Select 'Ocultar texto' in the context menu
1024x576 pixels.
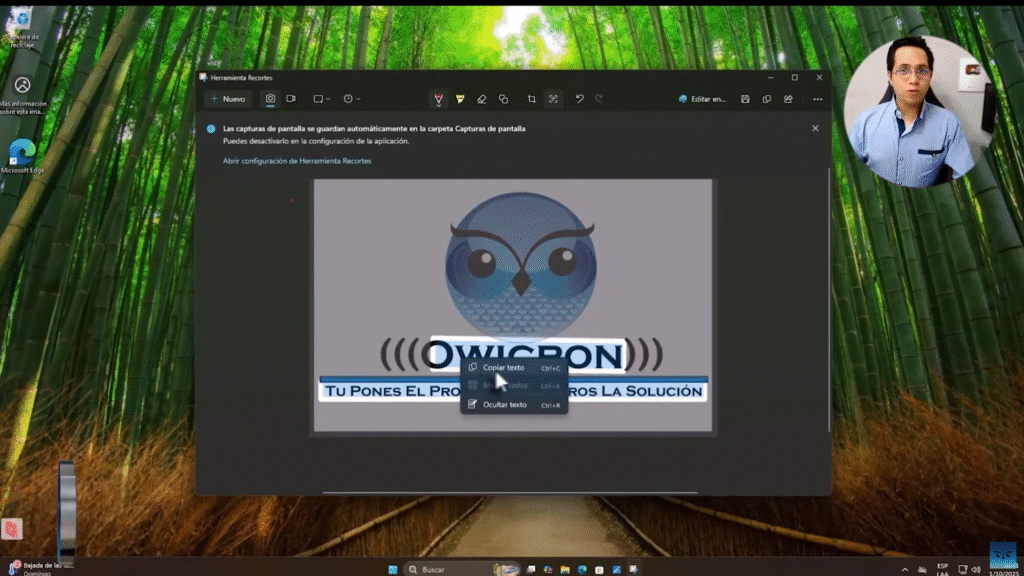point(504,405)
